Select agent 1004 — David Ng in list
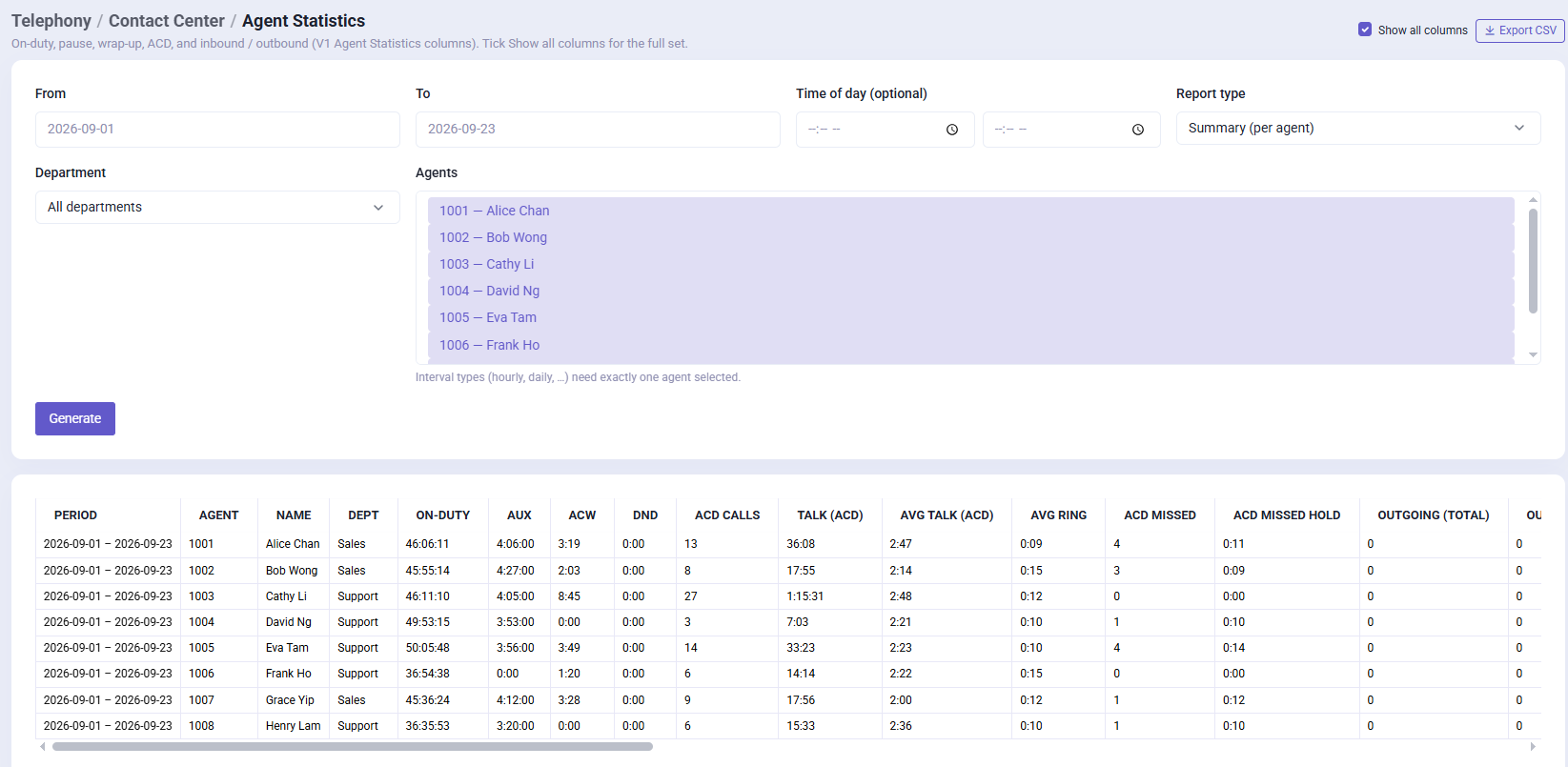 tap(970, 291)
